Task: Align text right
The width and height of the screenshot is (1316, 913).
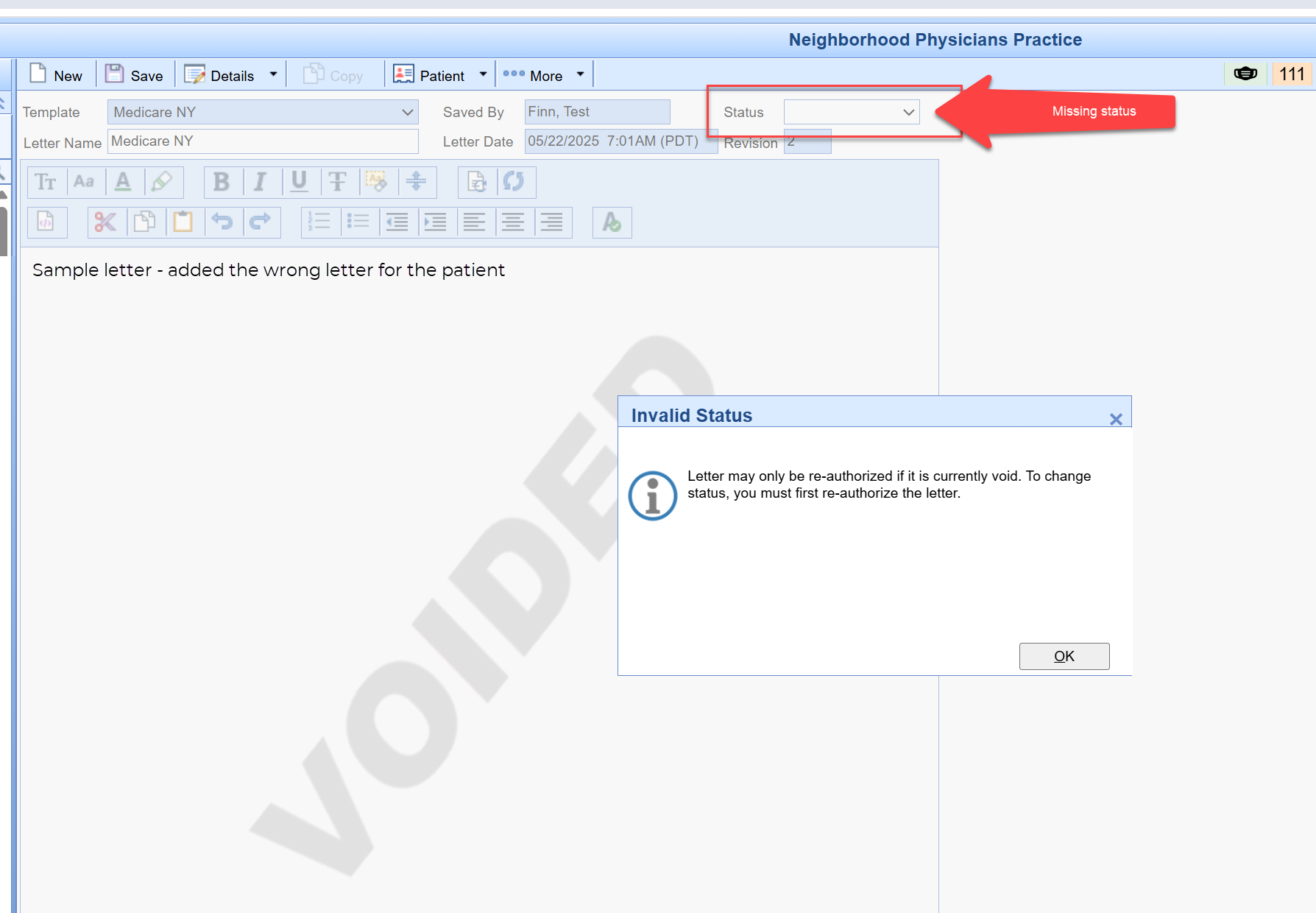Action: tap(552, 222)
